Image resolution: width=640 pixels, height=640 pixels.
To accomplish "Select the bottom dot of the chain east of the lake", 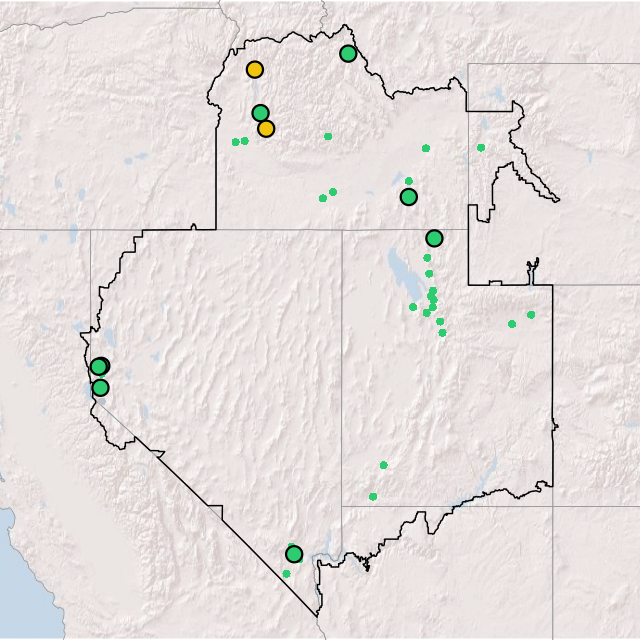I will 442,333.
